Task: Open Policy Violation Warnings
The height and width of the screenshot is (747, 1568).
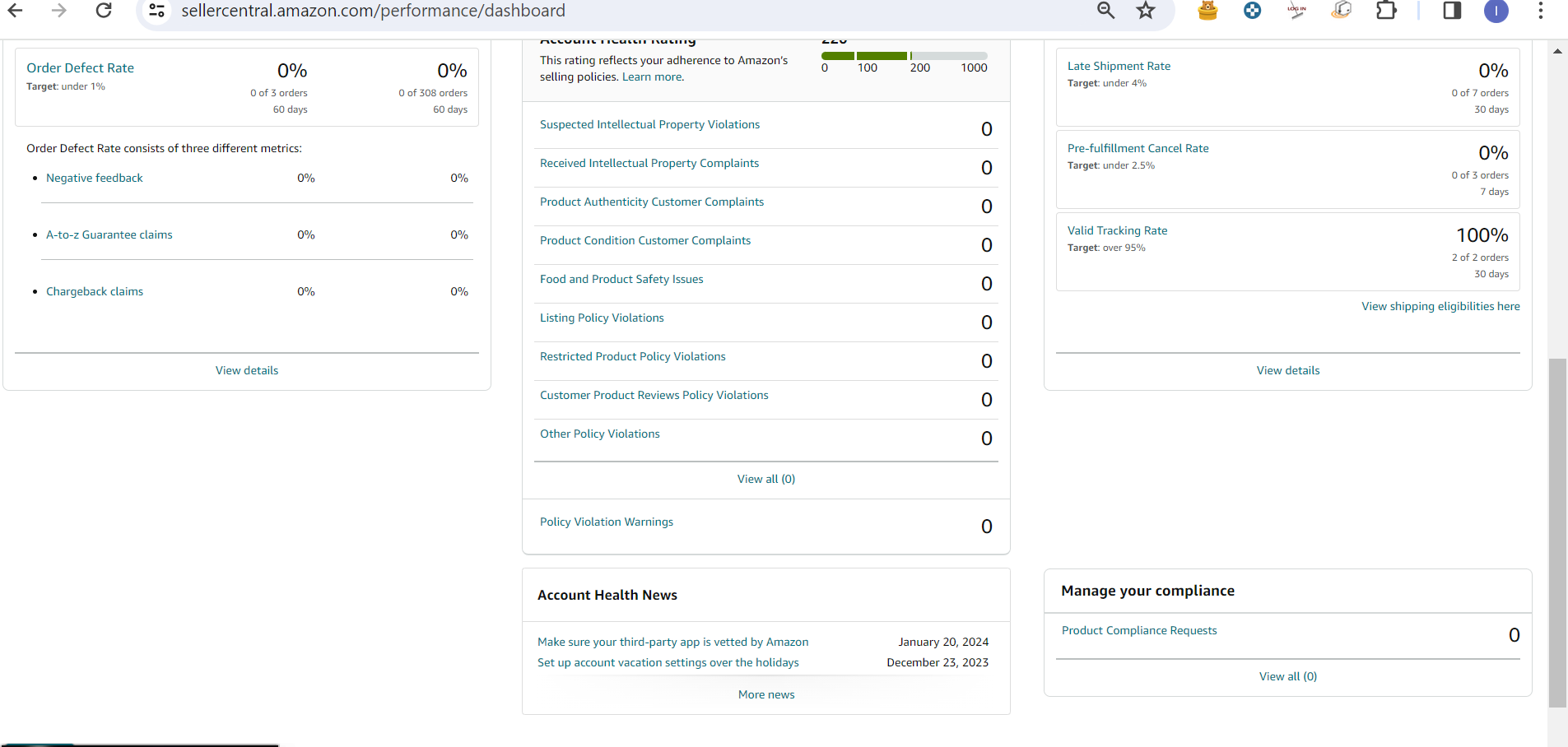Action: (607, 522)
